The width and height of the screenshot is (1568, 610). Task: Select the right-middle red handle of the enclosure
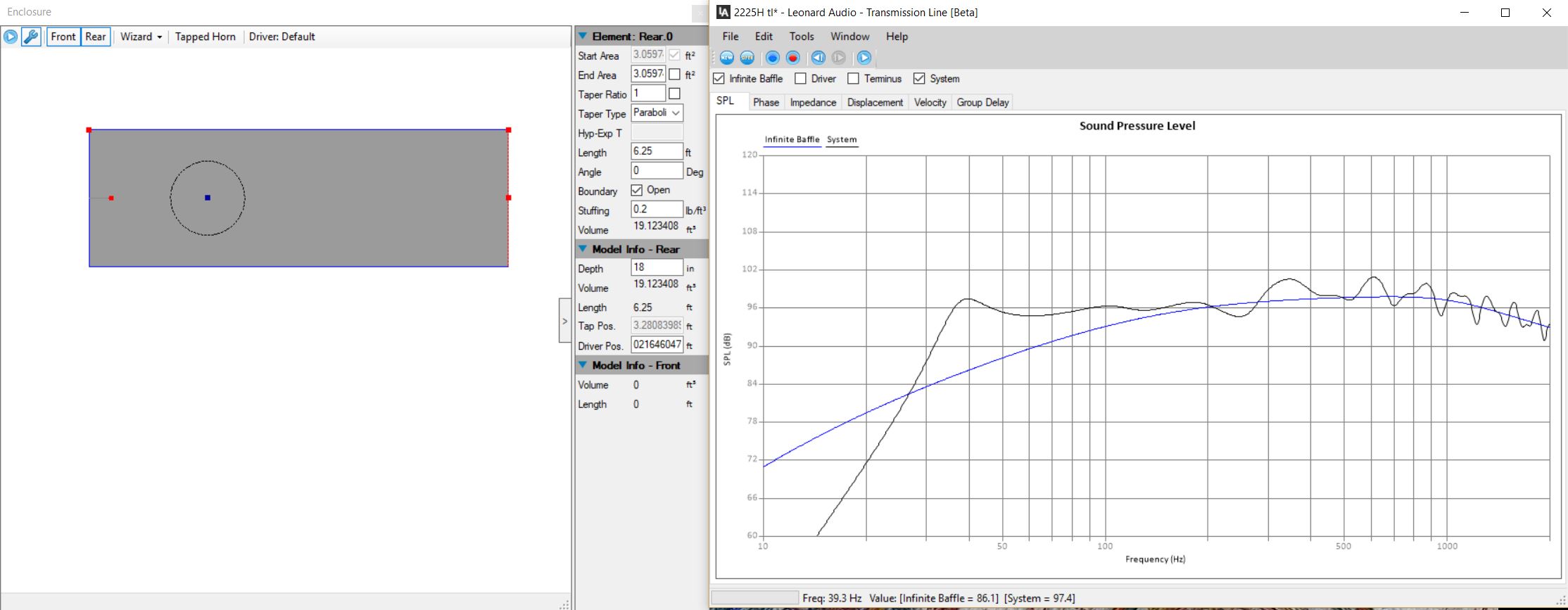pyautogui.click(x=509, y=198)
